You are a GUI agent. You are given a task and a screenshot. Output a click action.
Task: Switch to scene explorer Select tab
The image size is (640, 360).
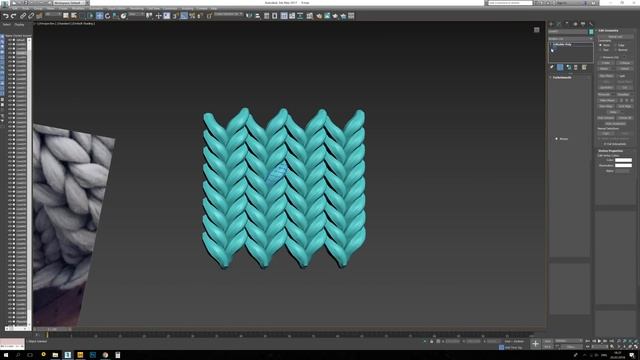(x=7, y=24)
